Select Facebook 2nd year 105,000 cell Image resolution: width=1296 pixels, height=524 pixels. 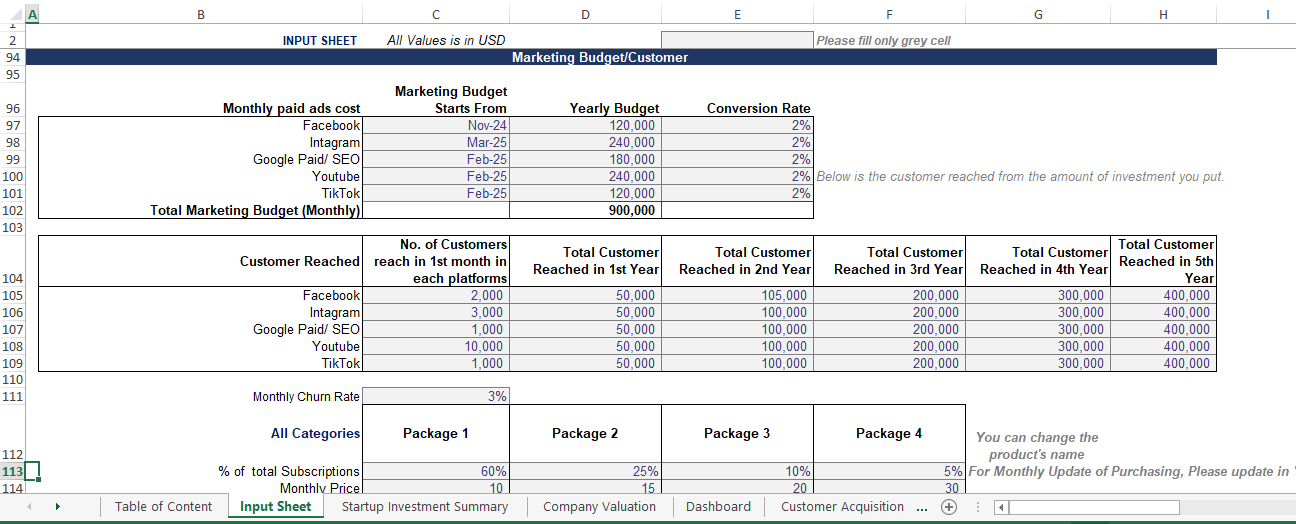point(737,296)
